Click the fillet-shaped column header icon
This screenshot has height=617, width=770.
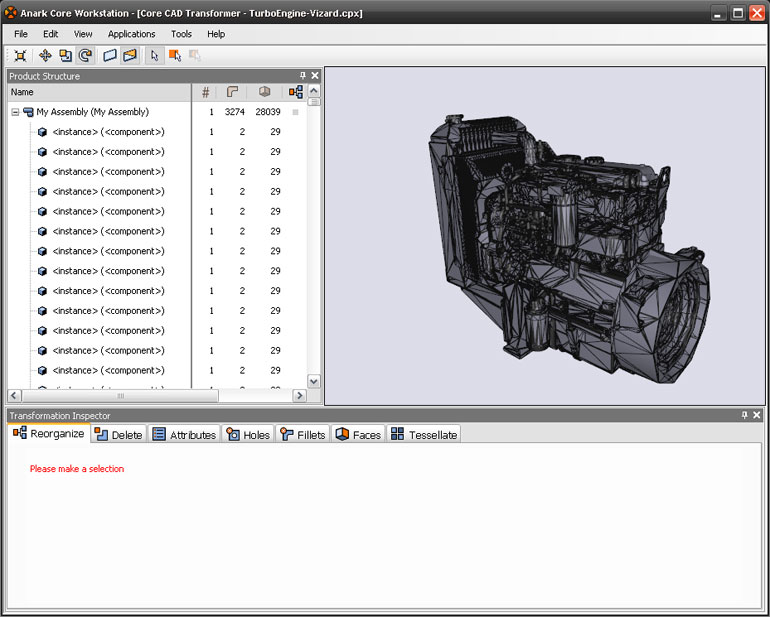point(232,91)
